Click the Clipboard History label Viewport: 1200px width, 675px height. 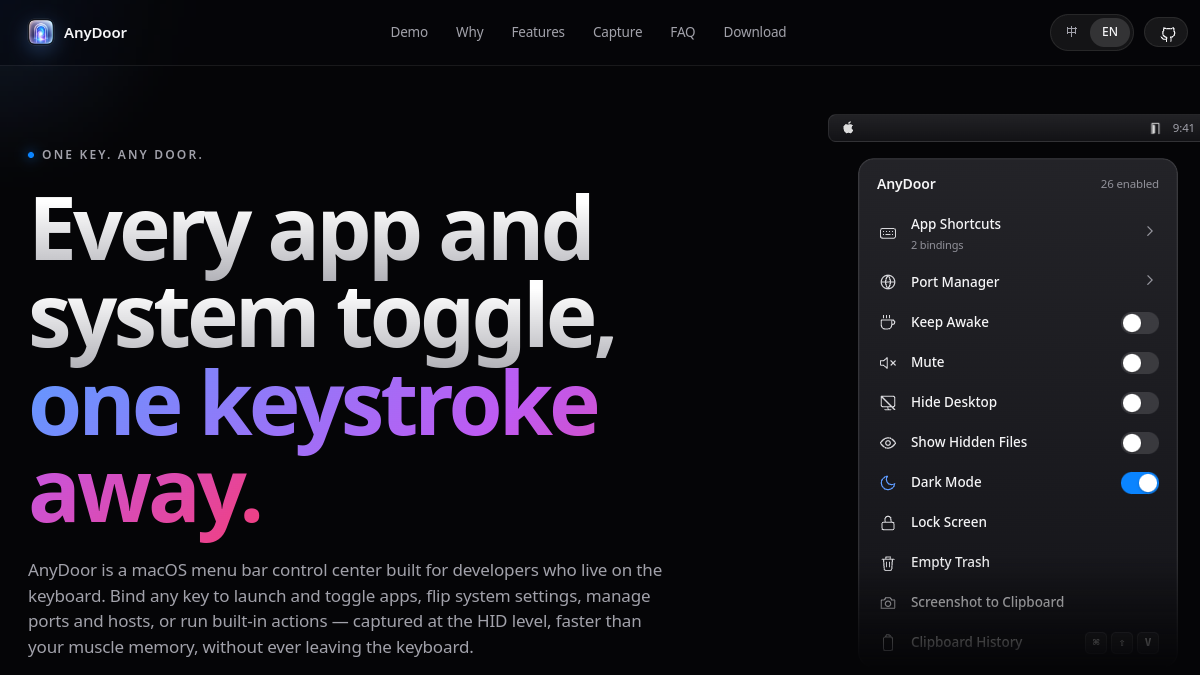(967, 642)
